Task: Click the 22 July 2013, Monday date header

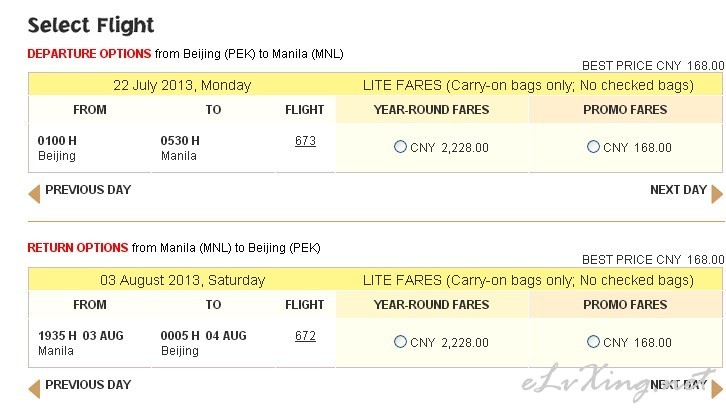Action: point(182,85)
